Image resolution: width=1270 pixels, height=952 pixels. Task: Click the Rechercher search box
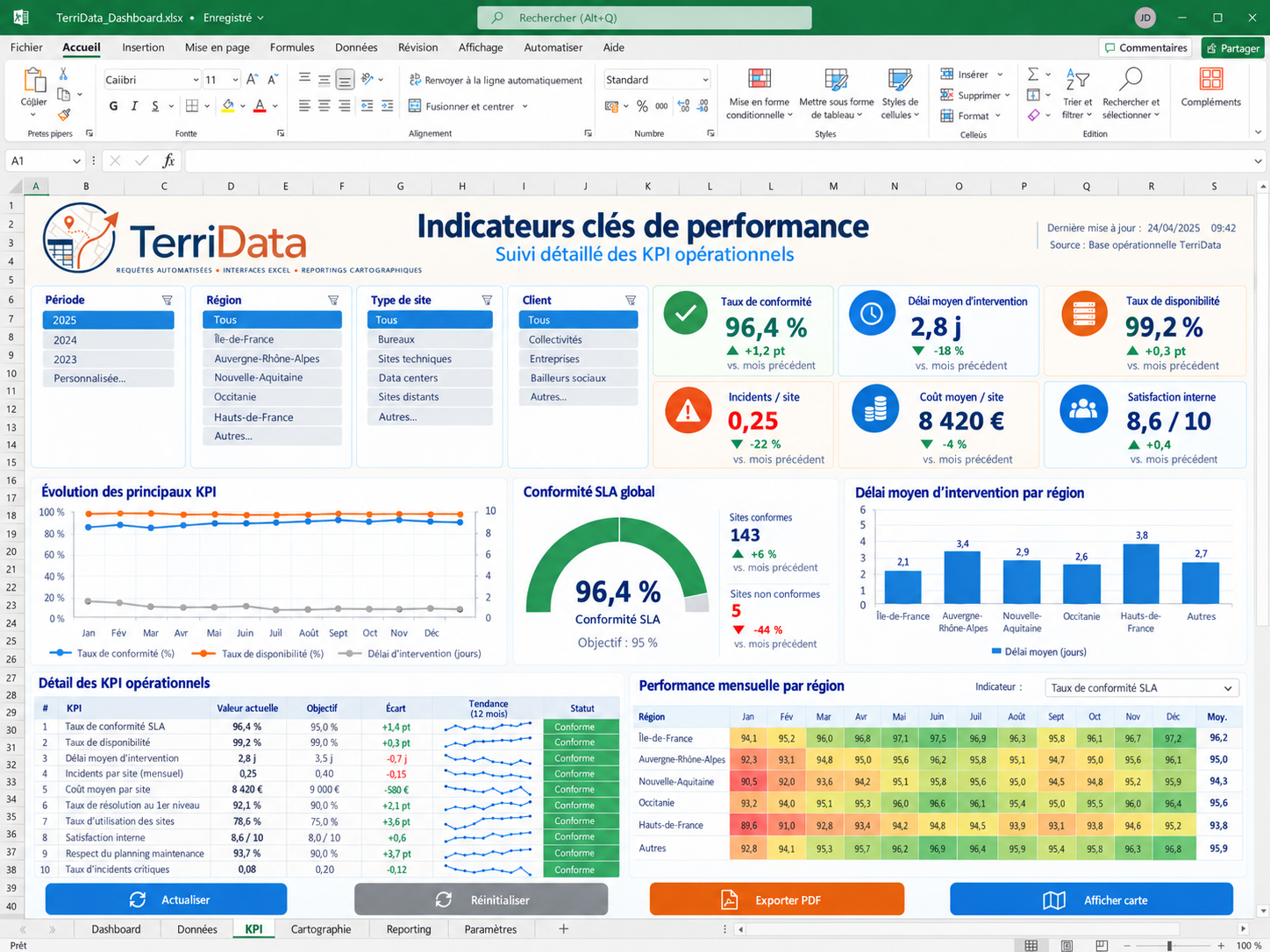click(x=645, y=18)
